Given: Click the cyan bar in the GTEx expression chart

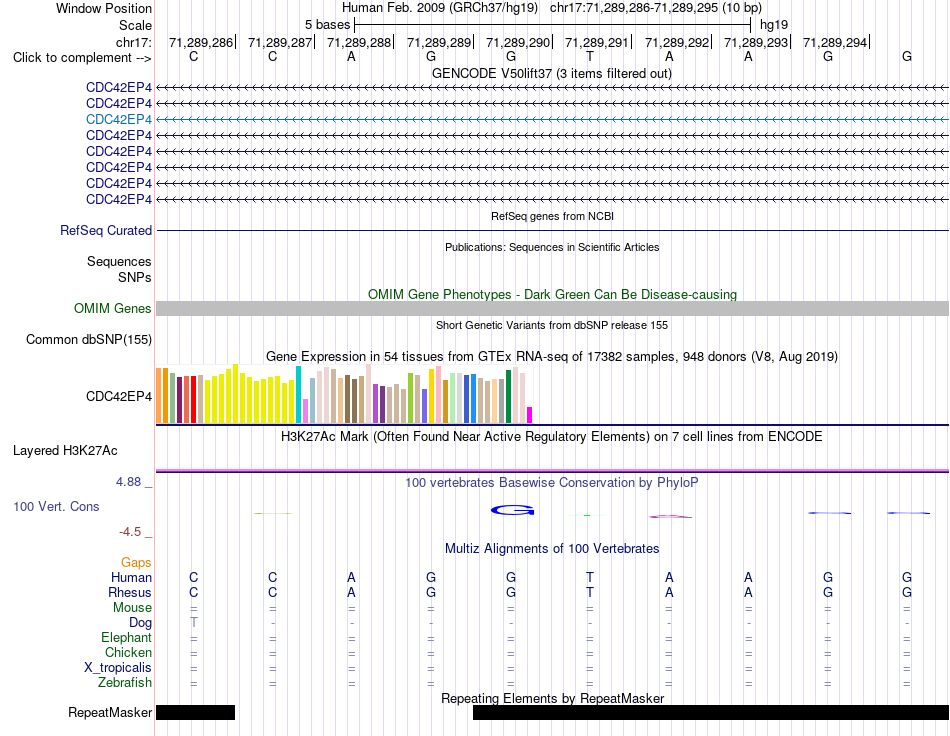Looking at the screenshot, I should [x=298, y=394].
